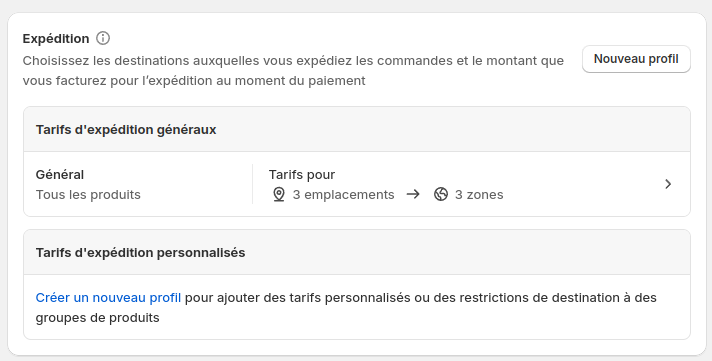Click the Nouveau profil button
The width and height of the screenshot is (712, 361).
click(x=636, y=59)
